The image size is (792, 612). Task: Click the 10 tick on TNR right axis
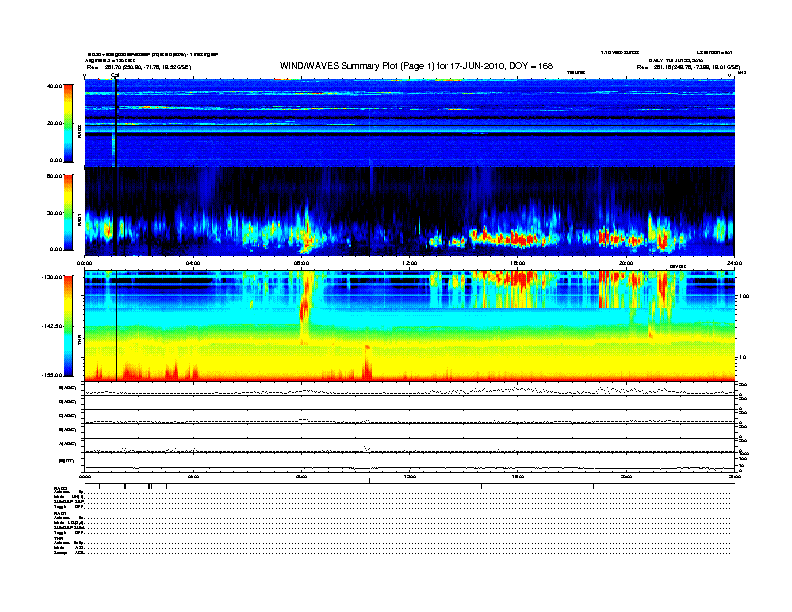[x=742, y=357]
